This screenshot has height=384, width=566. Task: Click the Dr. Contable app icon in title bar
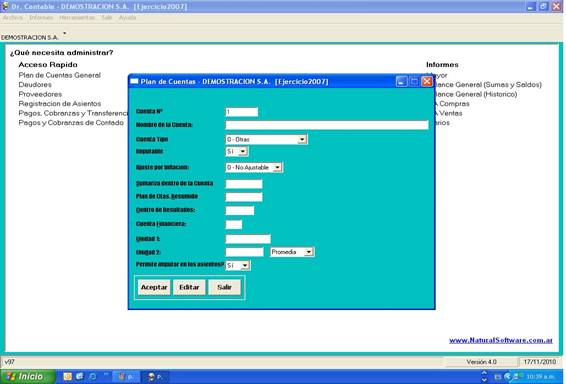[5, 6]
